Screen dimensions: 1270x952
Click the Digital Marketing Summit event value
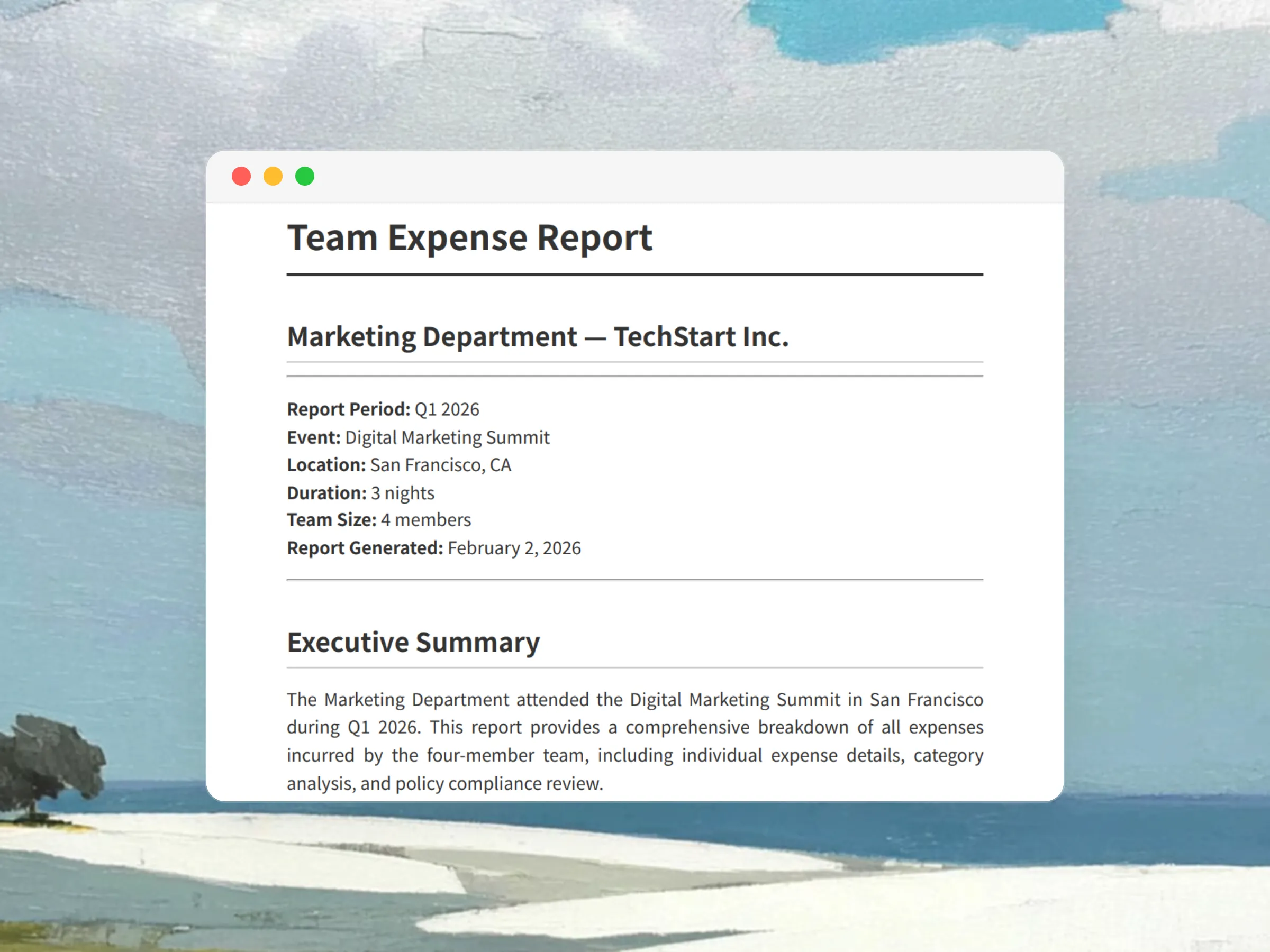447,438
